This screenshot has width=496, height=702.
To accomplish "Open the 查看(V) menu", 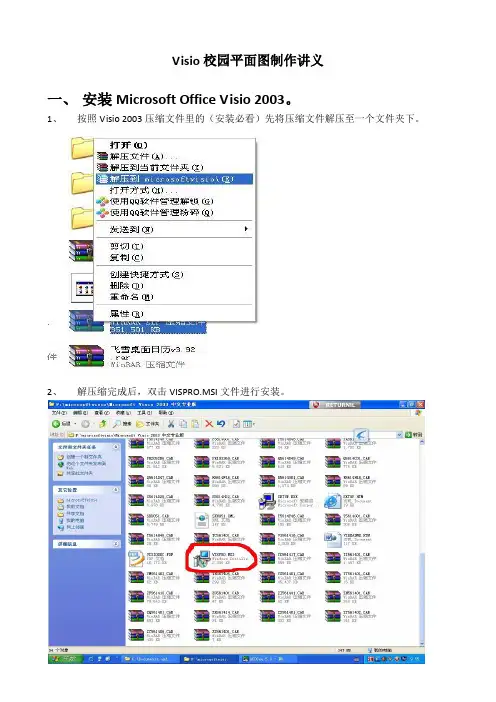I will [102, 412].
